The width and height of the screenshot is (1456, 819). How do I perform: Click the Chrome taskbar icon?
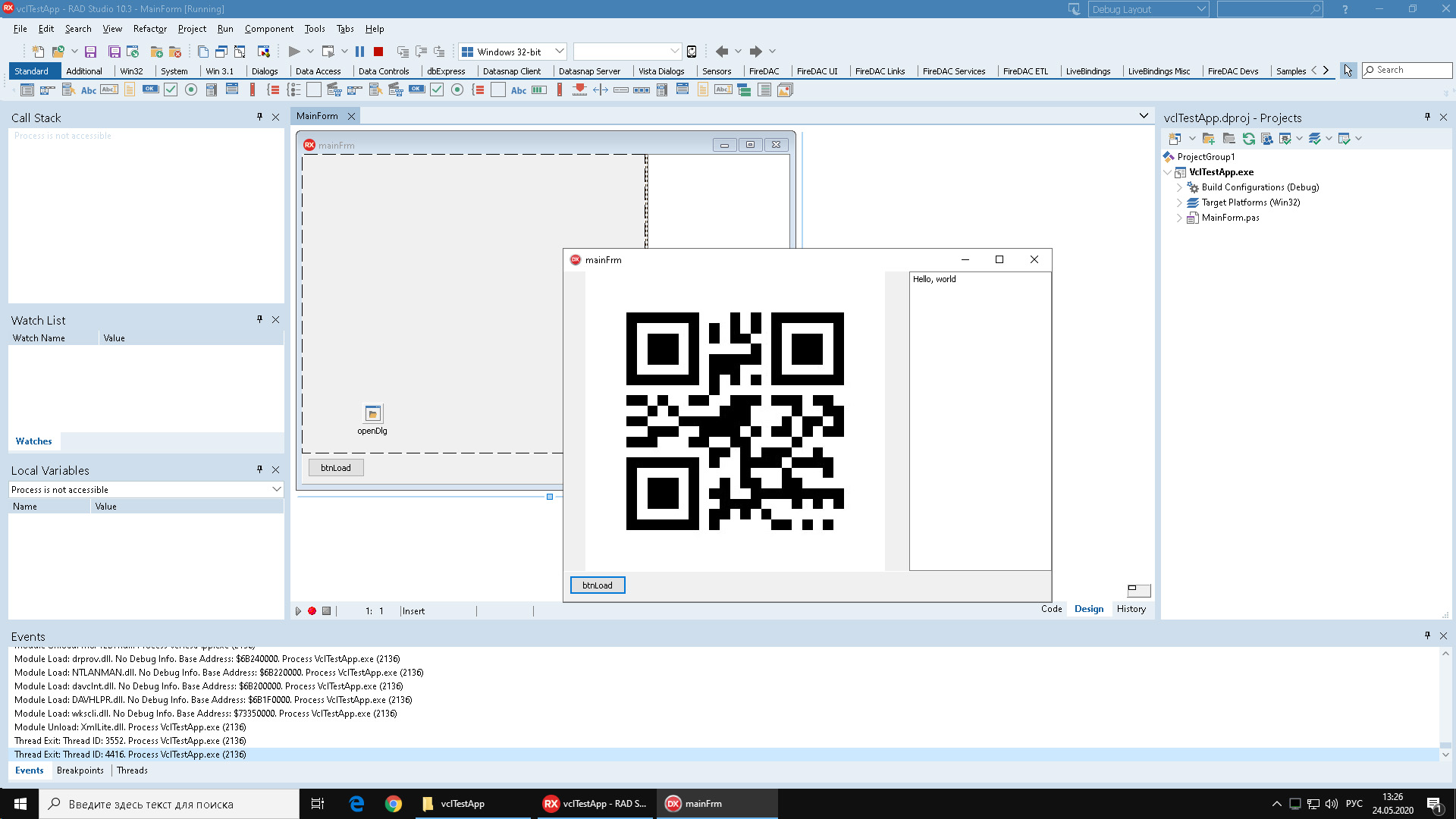(394, 804)
